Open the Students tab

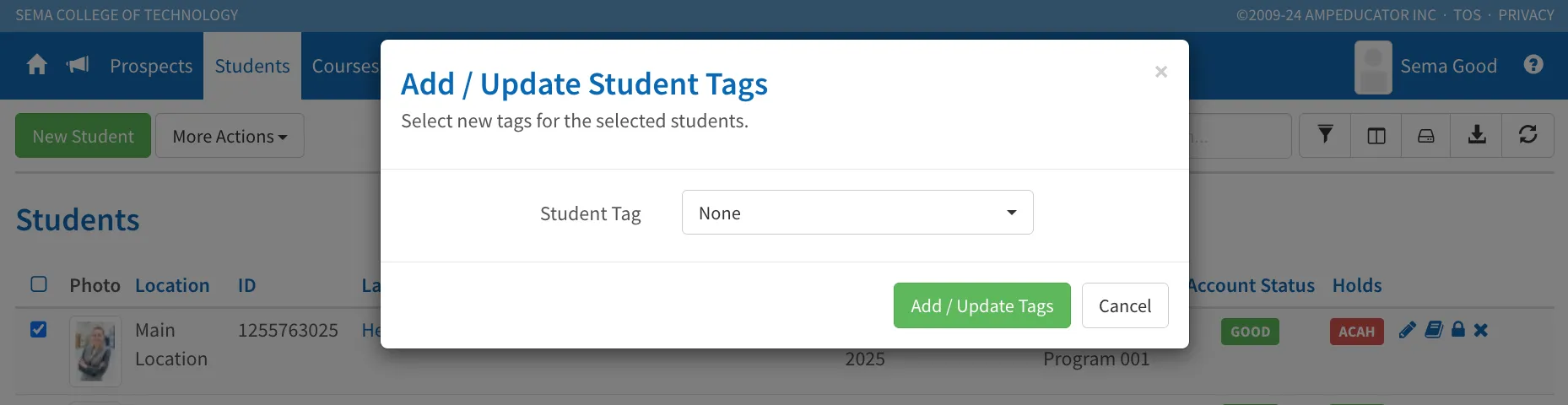point(252,66)
